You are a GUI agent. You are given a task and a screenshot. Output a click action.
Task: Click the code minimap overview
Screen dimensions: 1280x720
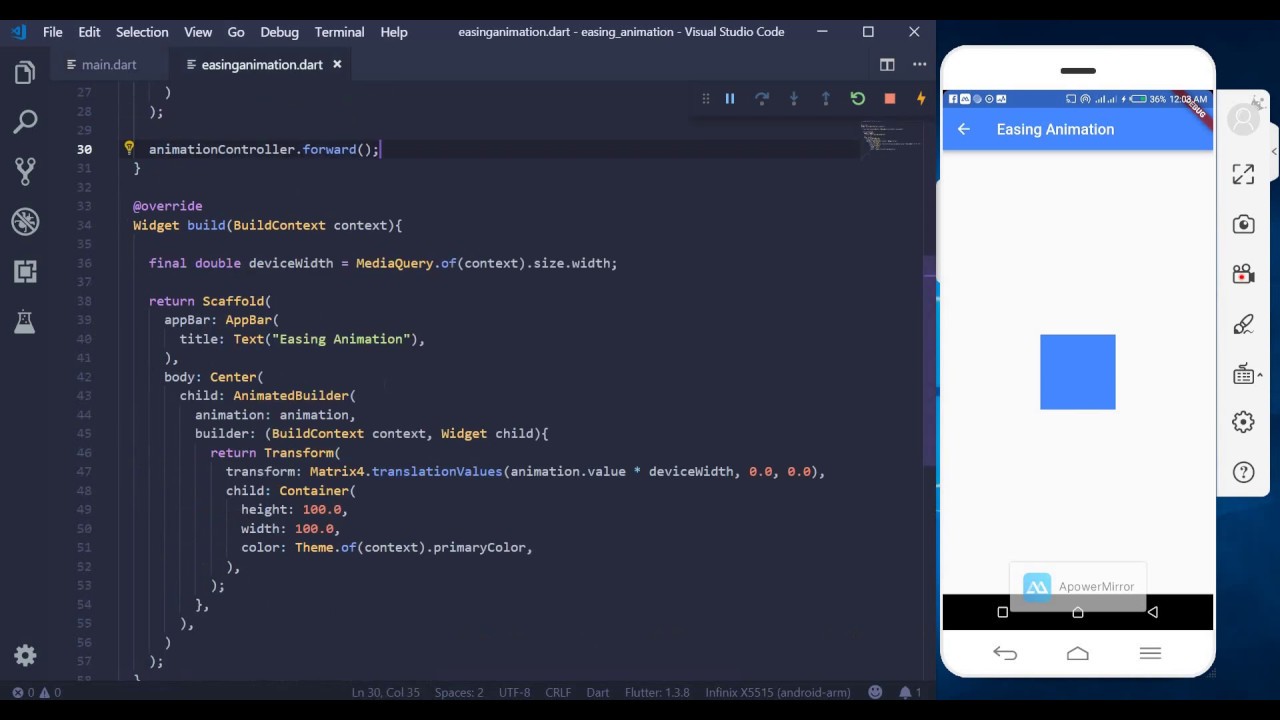[x=890, y=138]
